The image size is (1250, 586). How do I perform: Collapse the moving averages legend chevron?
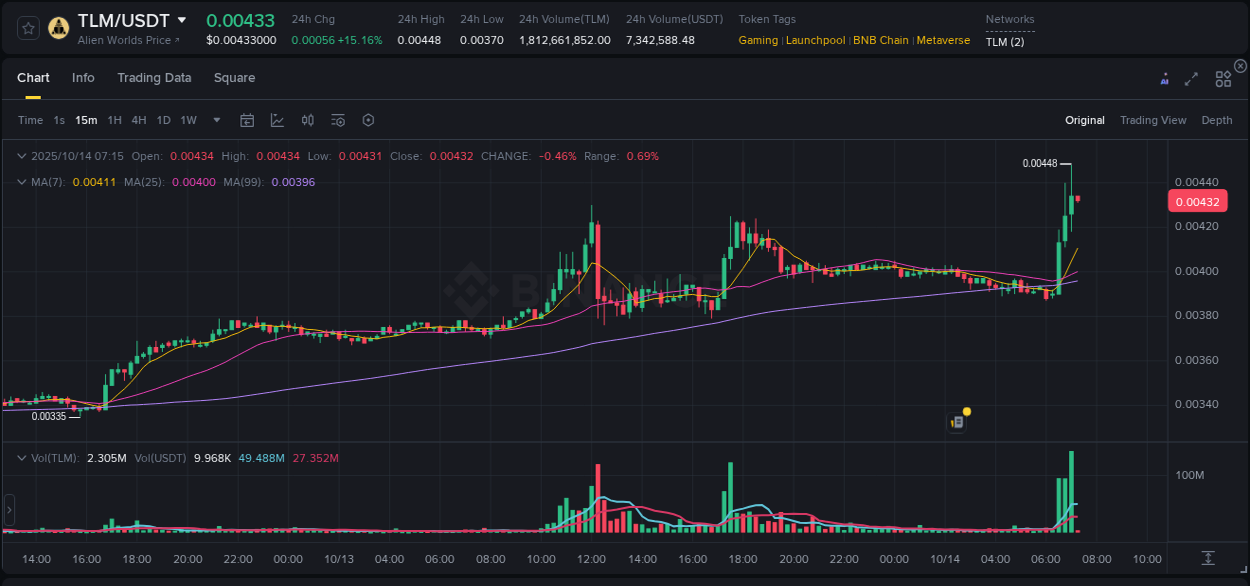tap(22, 182)
